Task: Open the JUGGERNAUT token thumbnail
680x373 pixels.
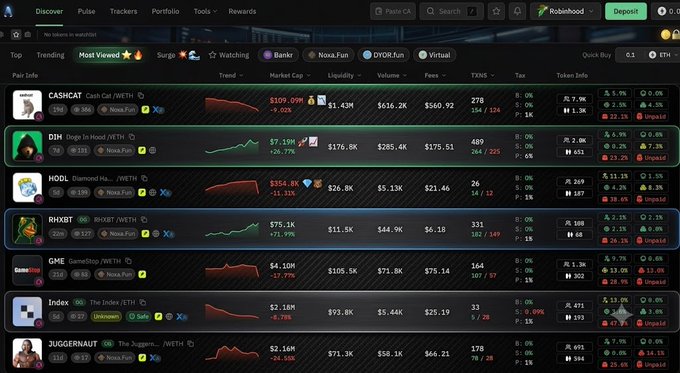Action: pos(27,353)
